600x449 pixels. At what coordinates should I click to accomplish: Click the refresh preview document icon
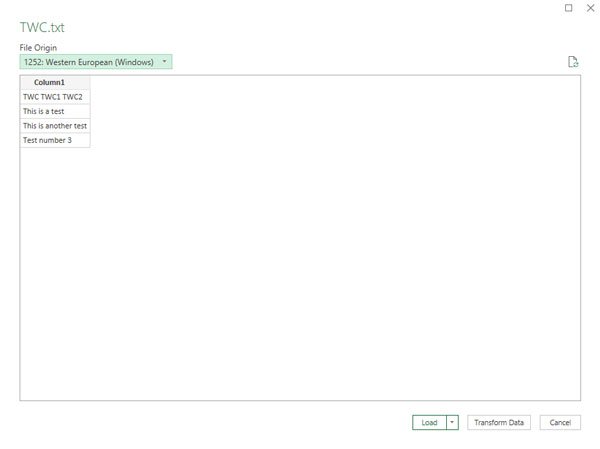point(573,62)
